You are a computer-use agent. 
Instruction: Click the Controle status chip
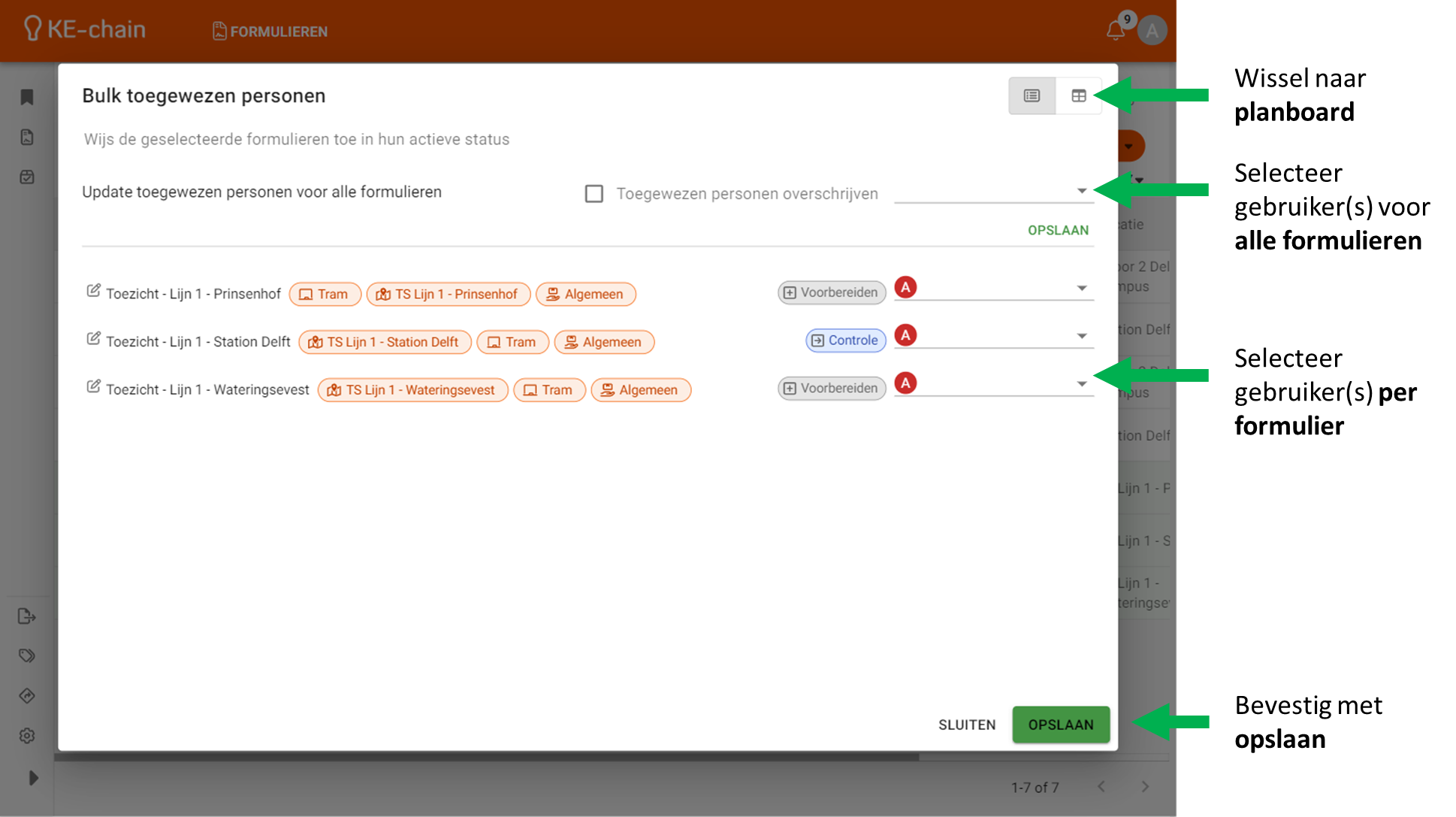point(845,340)
